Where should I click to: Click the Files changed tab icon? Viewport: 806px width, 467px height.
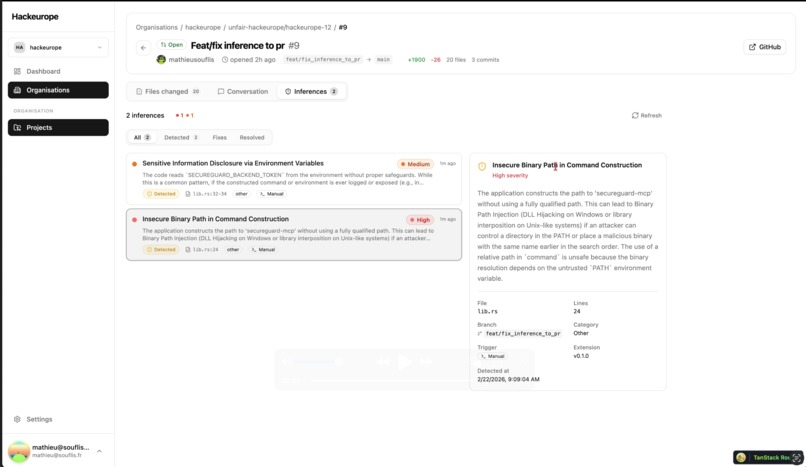[x=139, y=91]
